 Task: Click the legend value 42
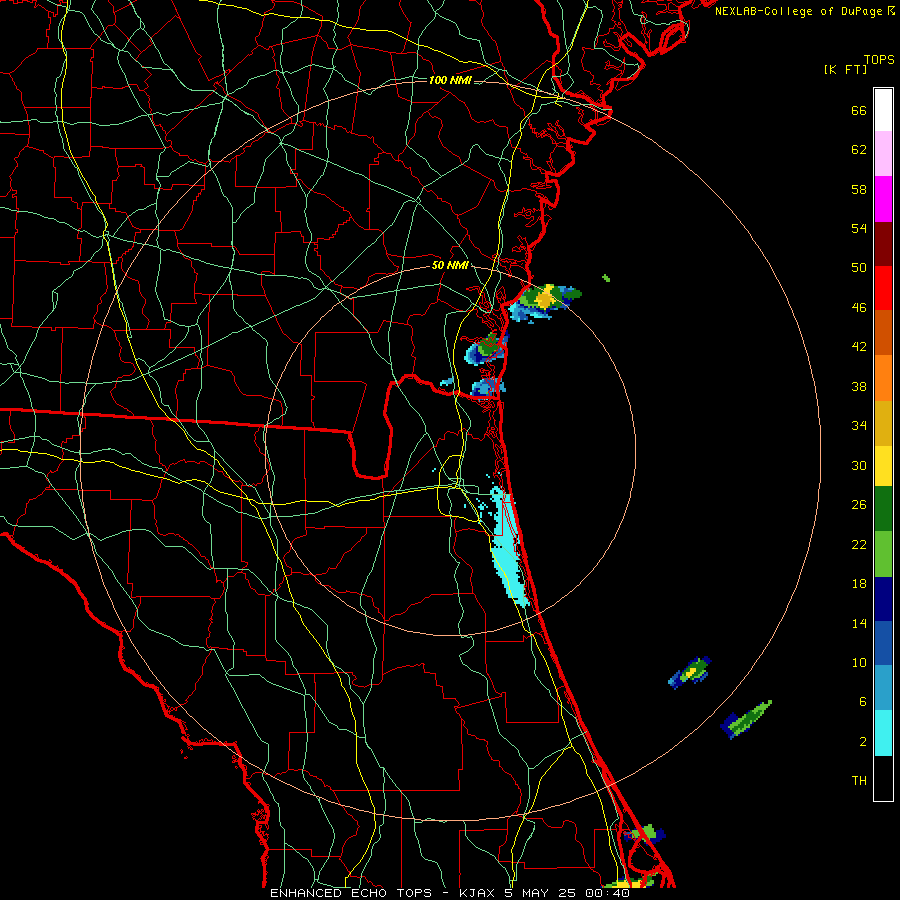[x=859, y=347]
